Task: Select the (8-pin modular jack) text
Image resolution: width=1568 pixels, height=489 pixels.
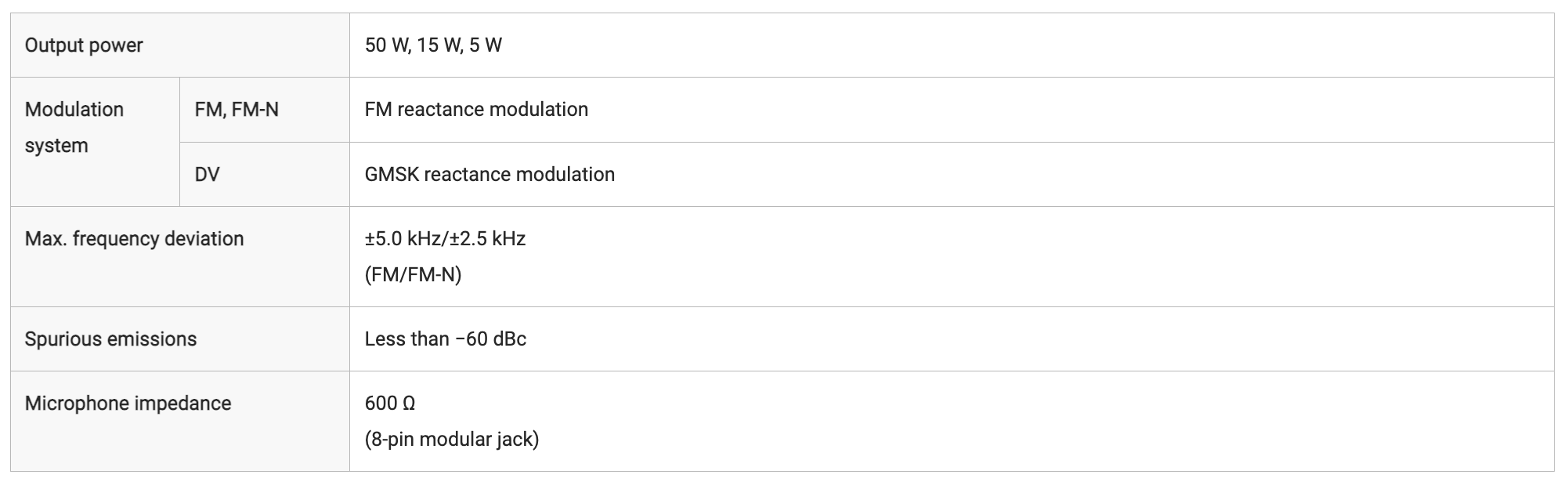Action: 452,439
